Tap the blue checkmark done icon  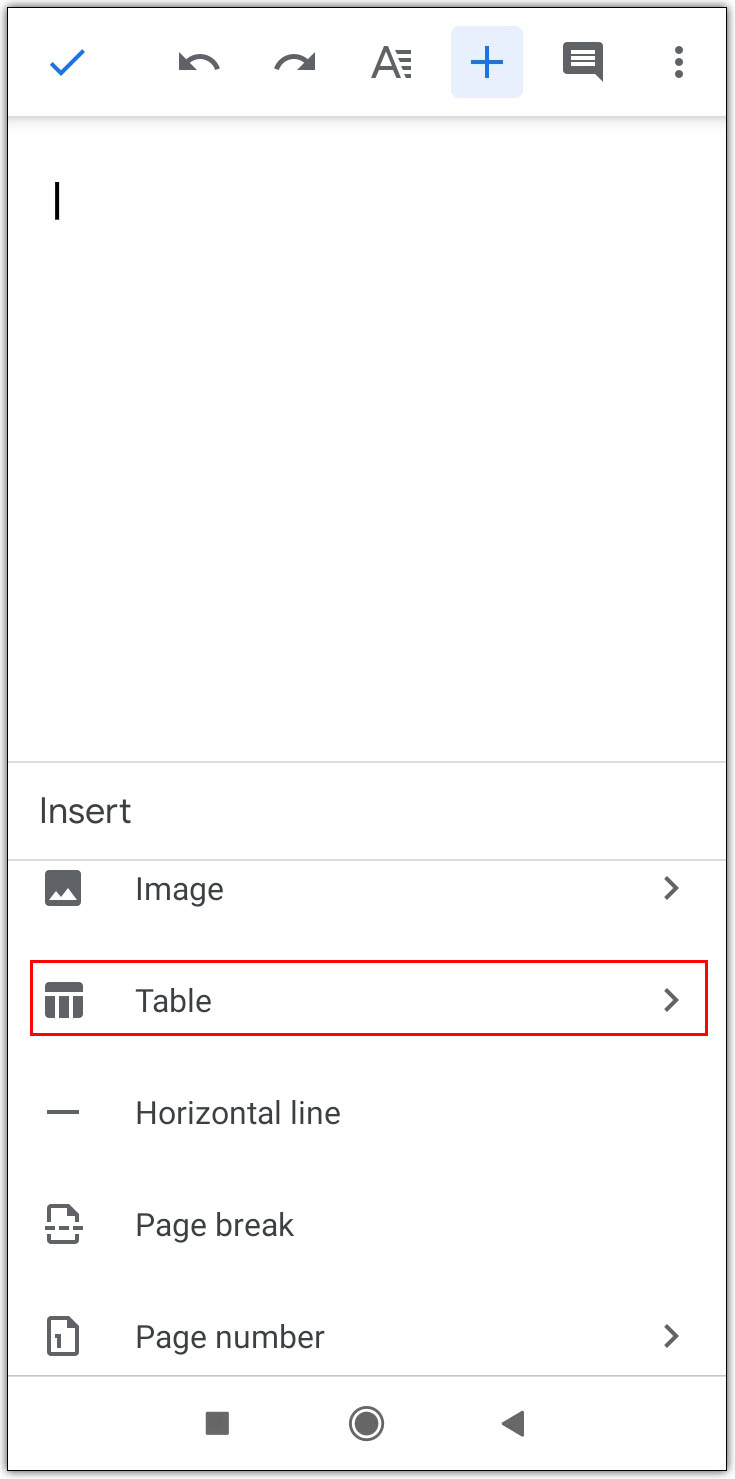(x=67, y=64)
